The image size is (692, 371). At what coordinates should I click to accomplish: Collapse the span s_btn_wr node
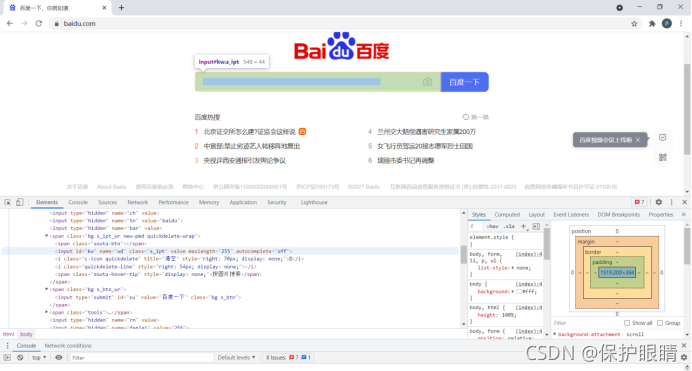click(46, 289)
